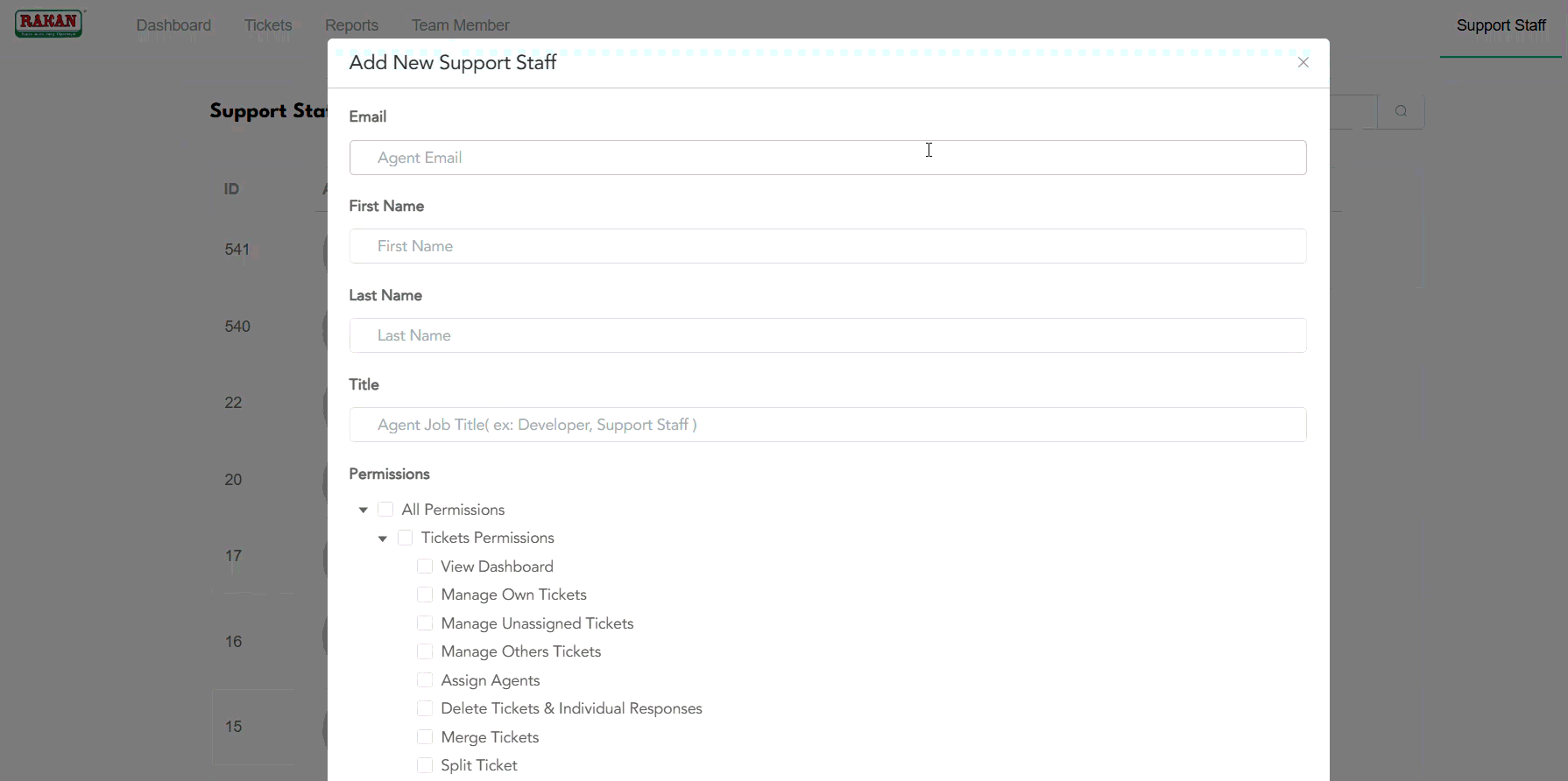This screenshot has height=781, width=1568.
Task: Enable Manage Own Tickets permission
Action: tap(425, 595)
